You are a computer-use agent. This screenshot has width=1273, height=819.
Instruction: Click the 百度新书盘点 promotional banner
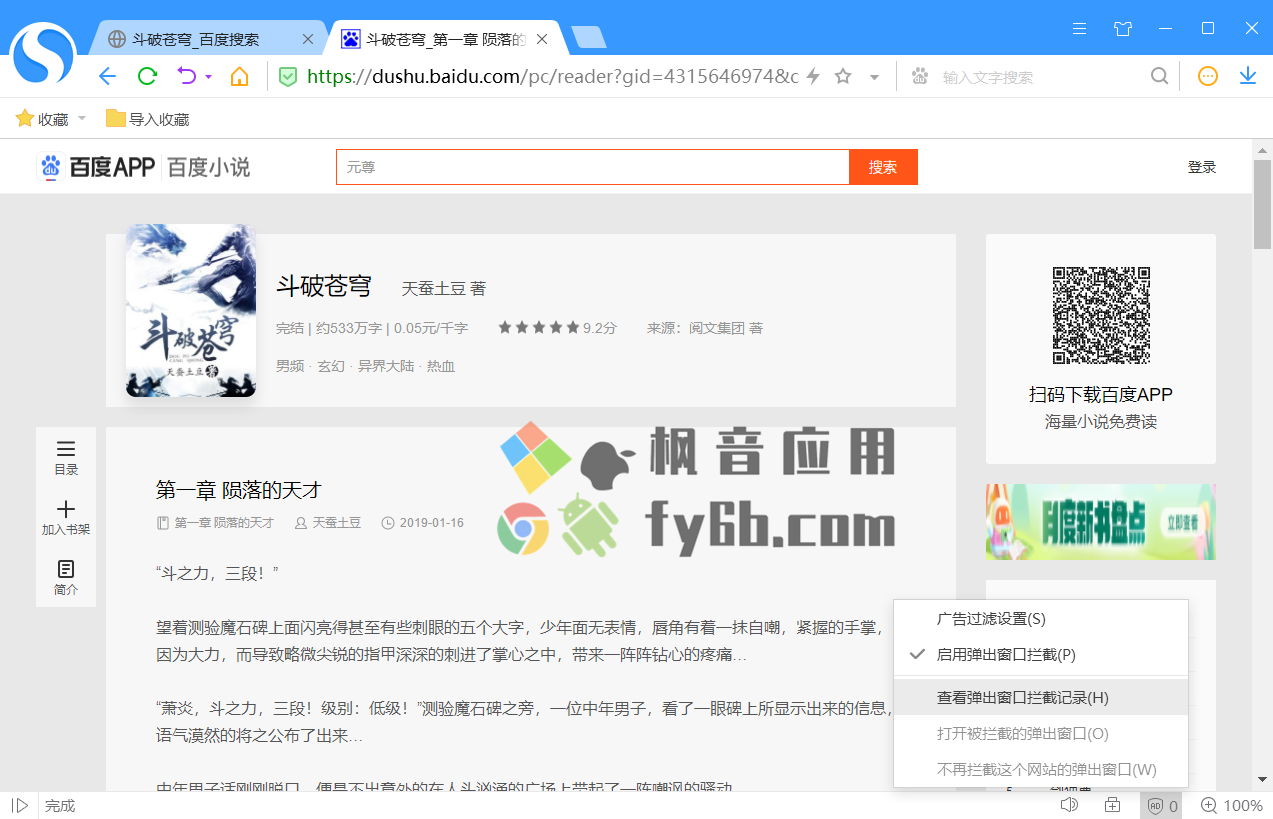click(1101, 521)
